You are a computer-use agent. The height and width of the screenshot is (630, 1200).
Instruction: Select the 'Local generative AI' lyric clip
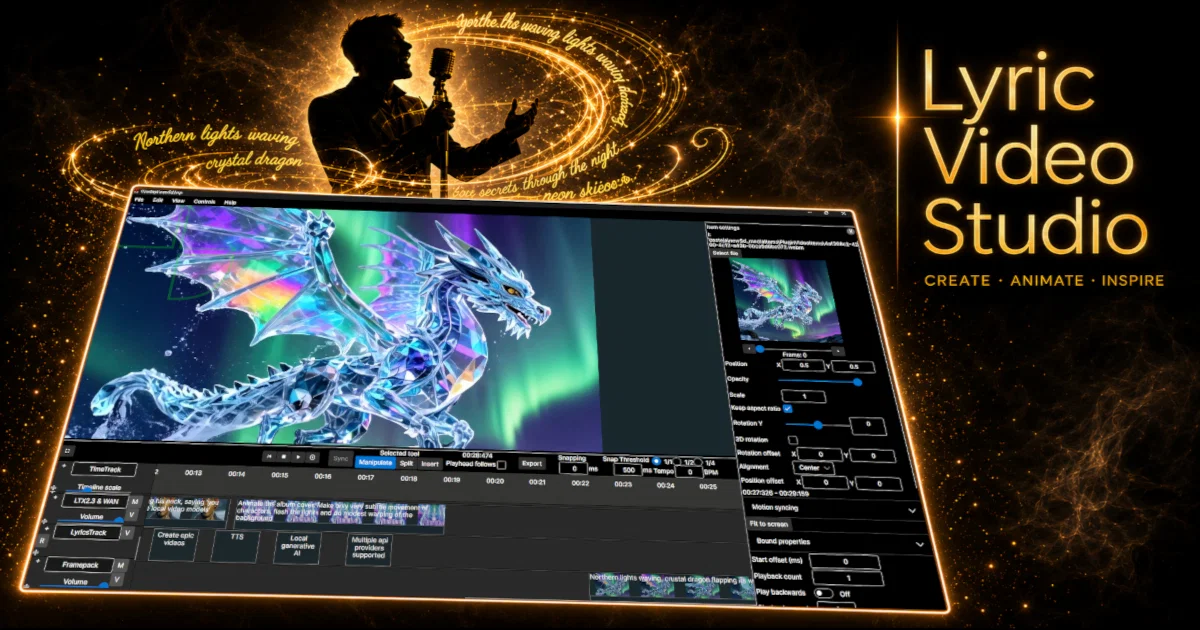point(297,548)
